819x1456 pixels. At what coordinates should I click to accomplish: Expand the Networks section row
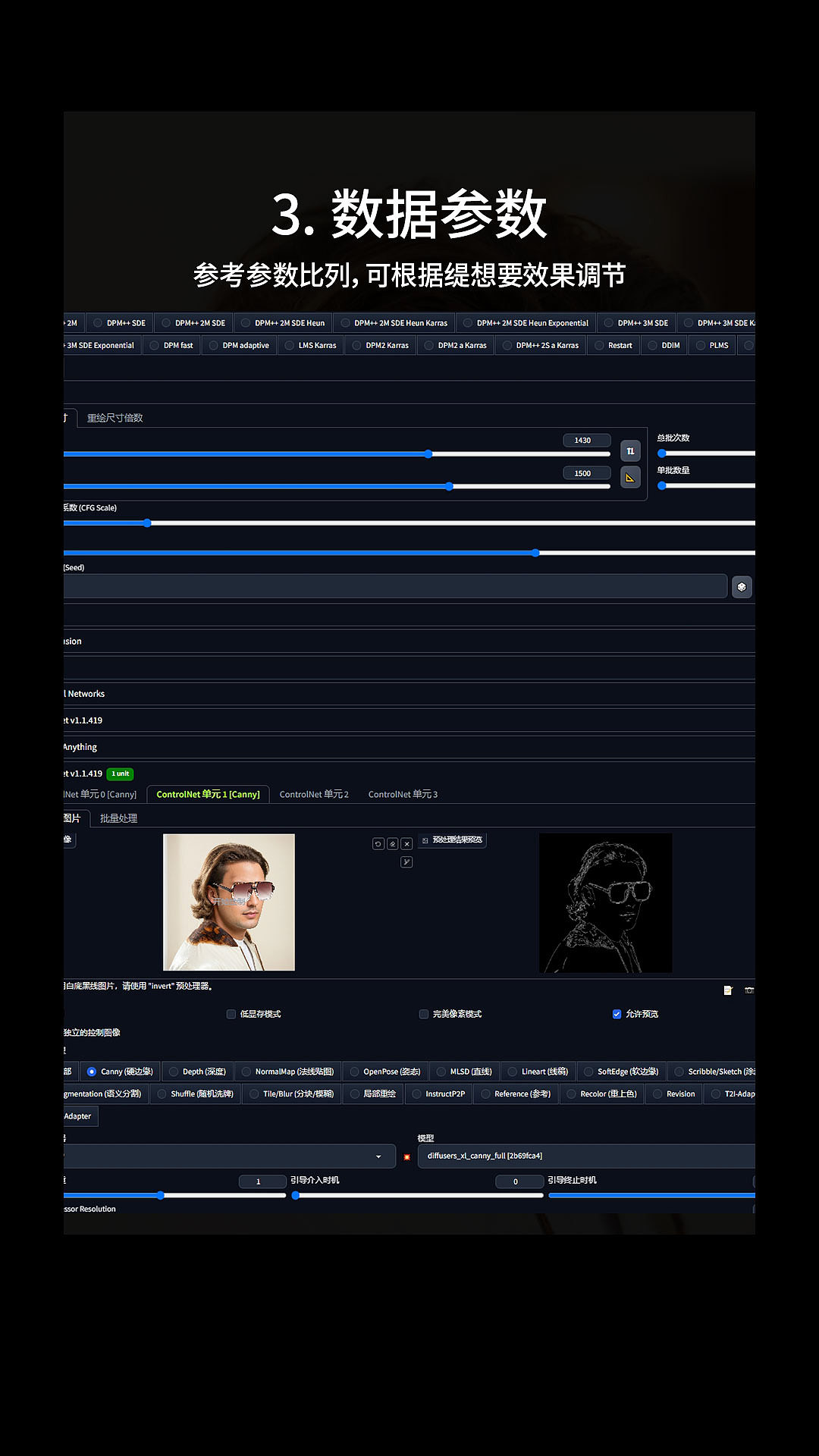pos(409,694)
